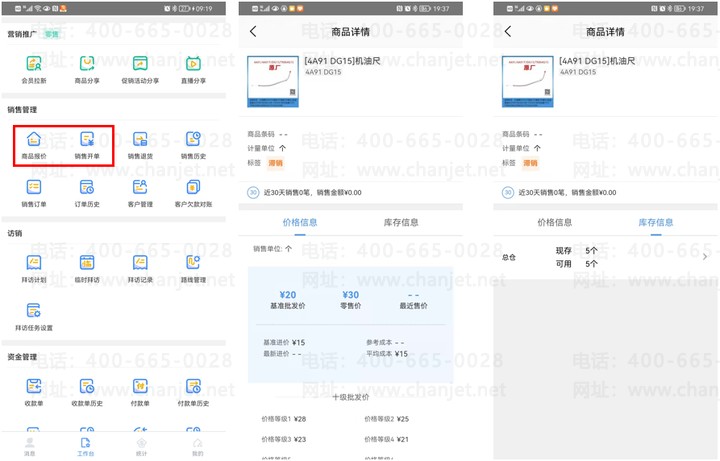The width and height of the screenshot is (720, 461).
Task: Switch to the 消息 bottom tab
Action: click(30, 446)
